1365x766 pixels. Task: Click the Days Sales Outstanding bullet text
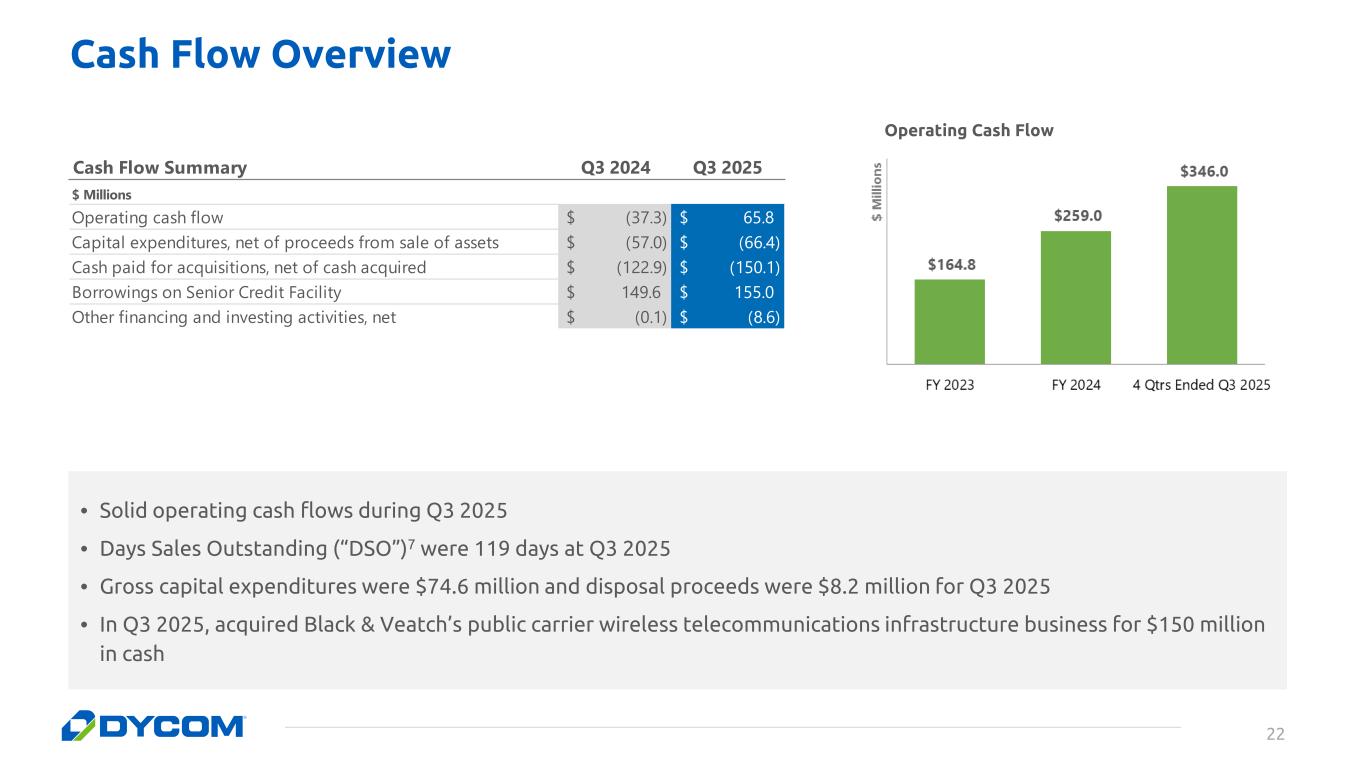coord(385,548)
